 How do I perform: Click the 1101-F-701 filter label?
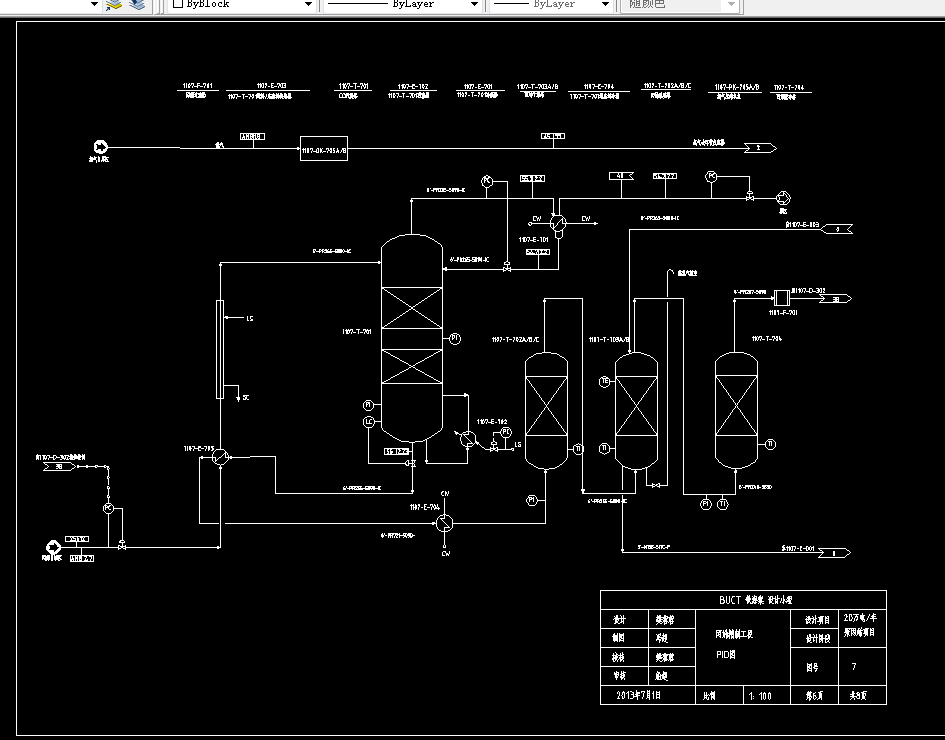click(x=783, y=313)
